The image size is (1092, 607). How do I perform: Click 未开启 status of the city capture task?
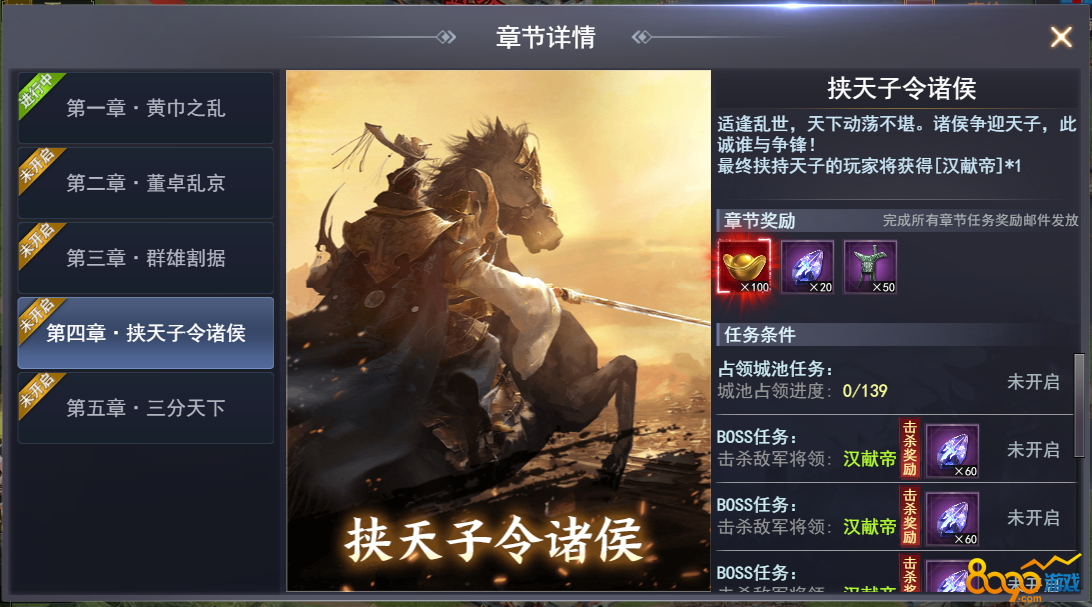coord(1033,381)
